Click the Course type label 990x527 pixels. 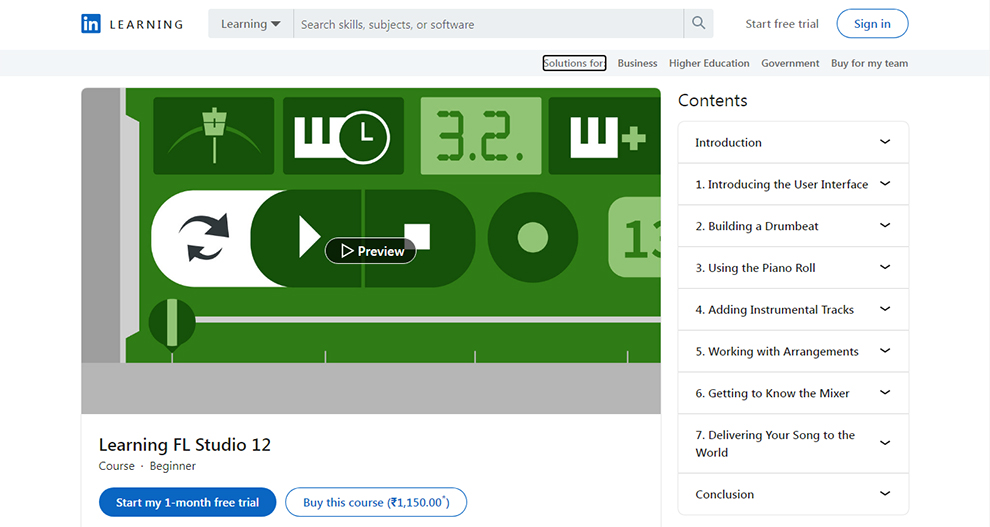point(117,466)
